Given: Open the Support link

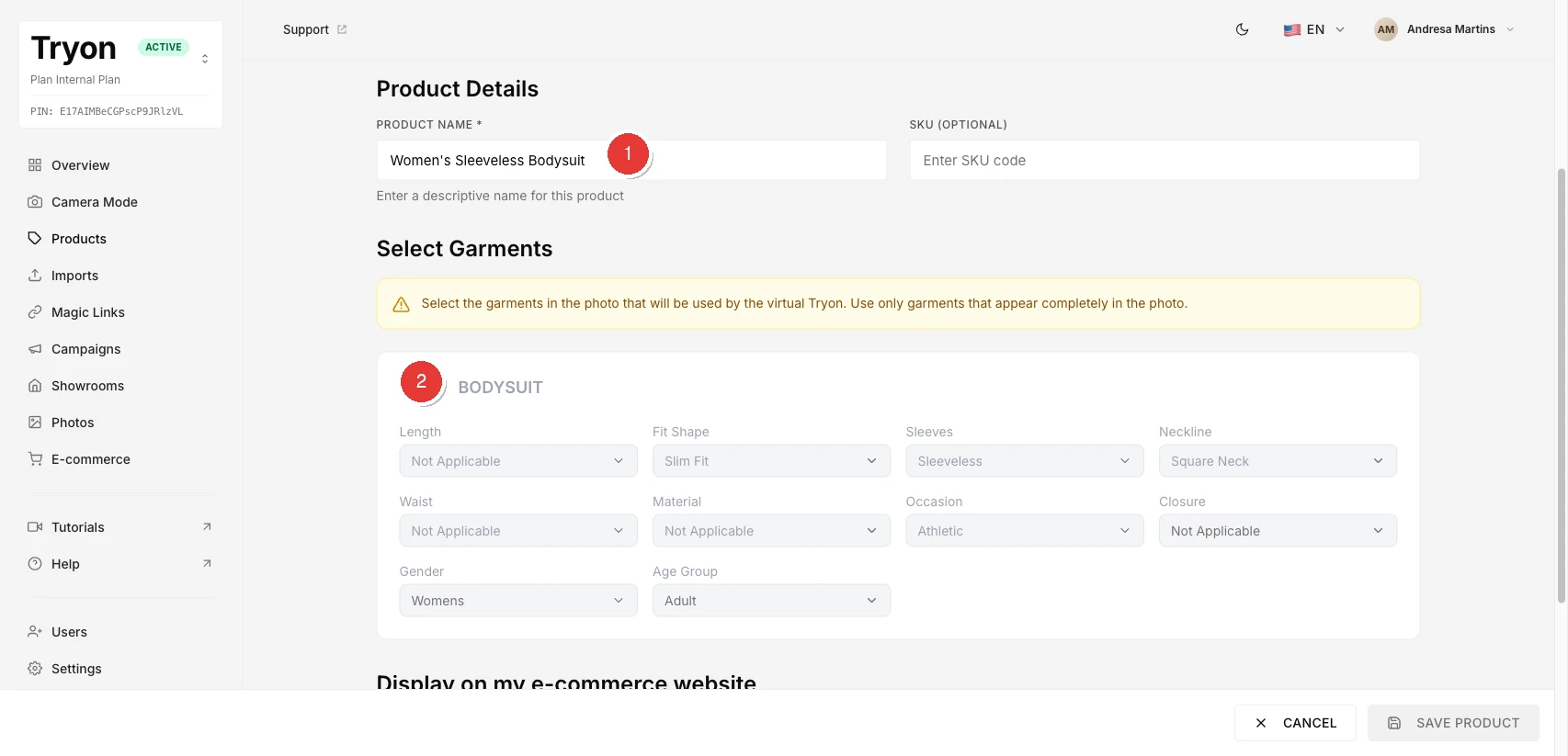Looking at the screenshot, I should click(315, 29).
